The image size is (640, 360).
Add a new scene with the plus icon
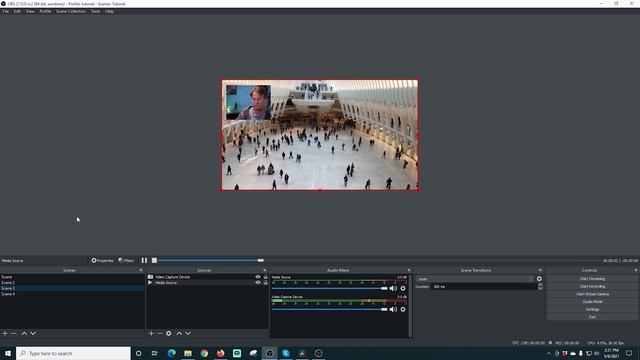(x=5, y=333)
